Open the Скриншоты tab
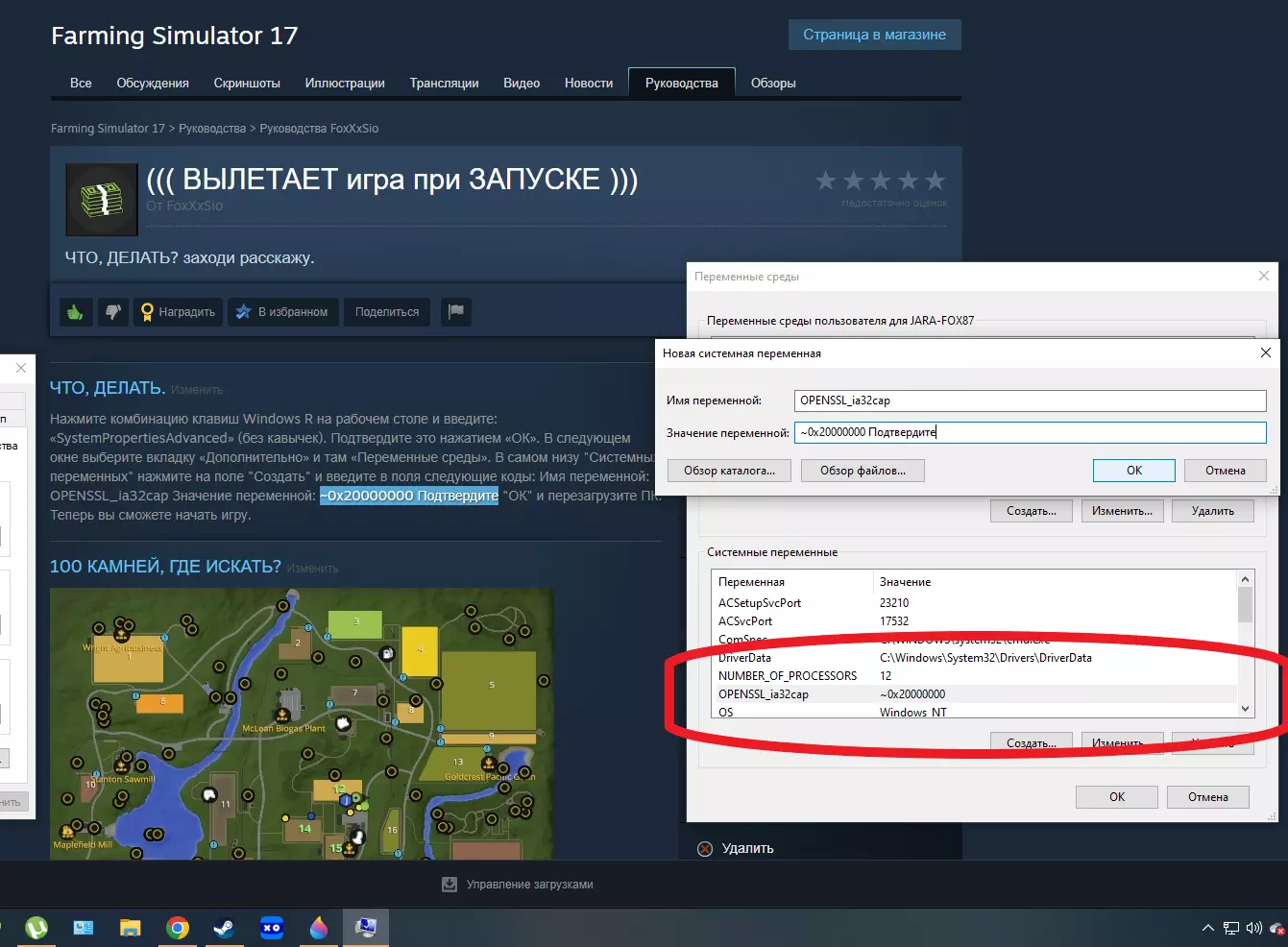Screen dimensions: 1288x947 tap(247, 83)
